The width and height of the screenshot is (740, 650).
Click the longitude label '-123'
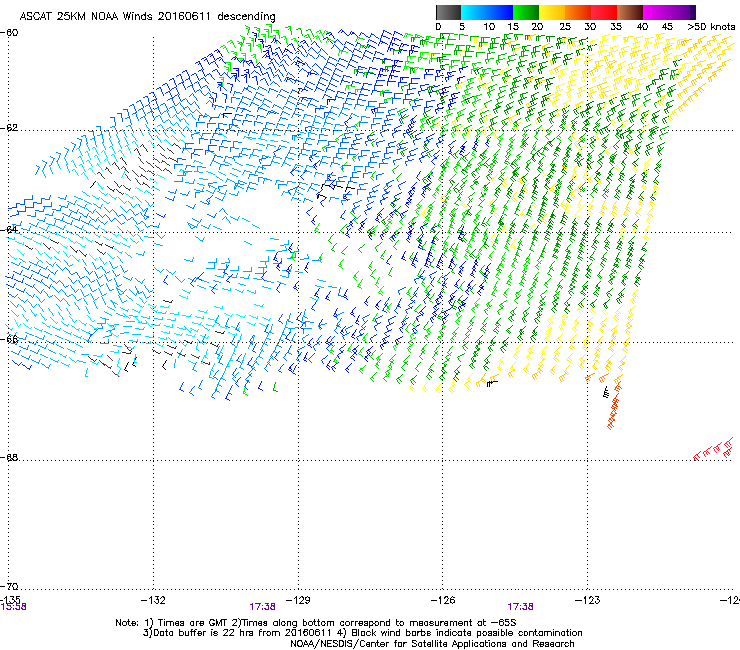588,600
